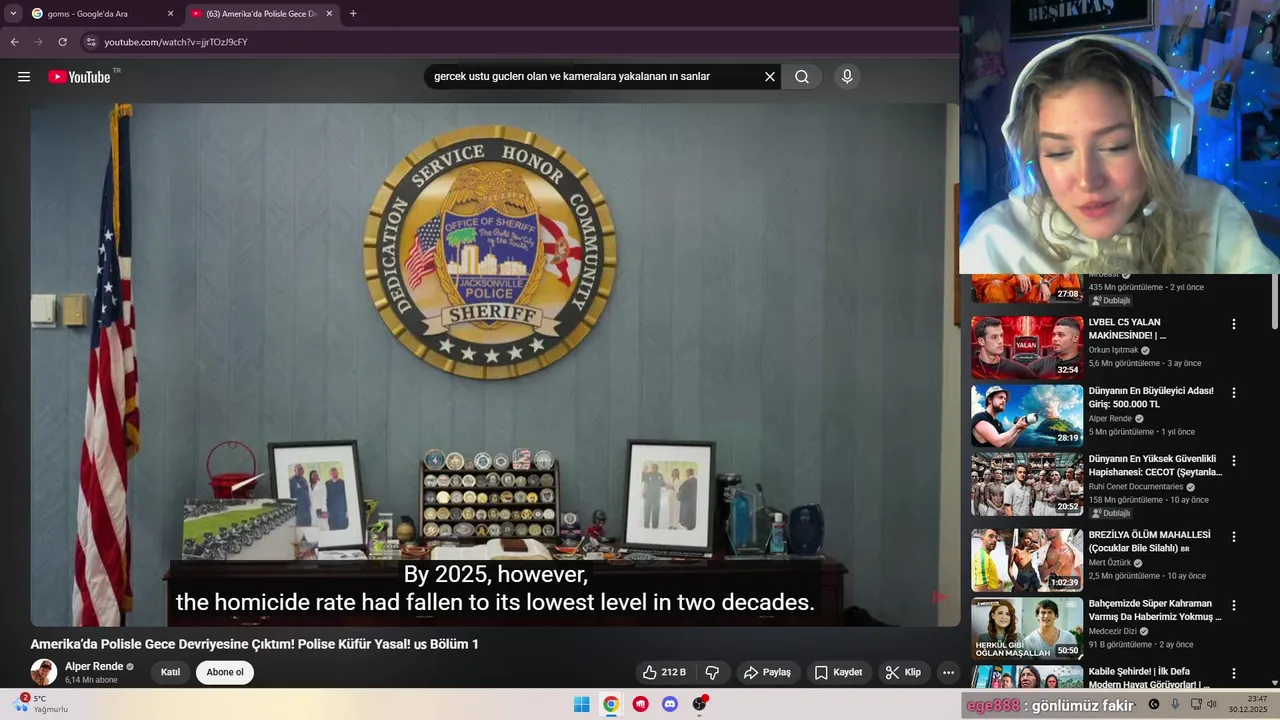1280x720 pixels.
Task: Switch to the "gomıs - Google'da Ara" tab
Action: click(103, 14)
